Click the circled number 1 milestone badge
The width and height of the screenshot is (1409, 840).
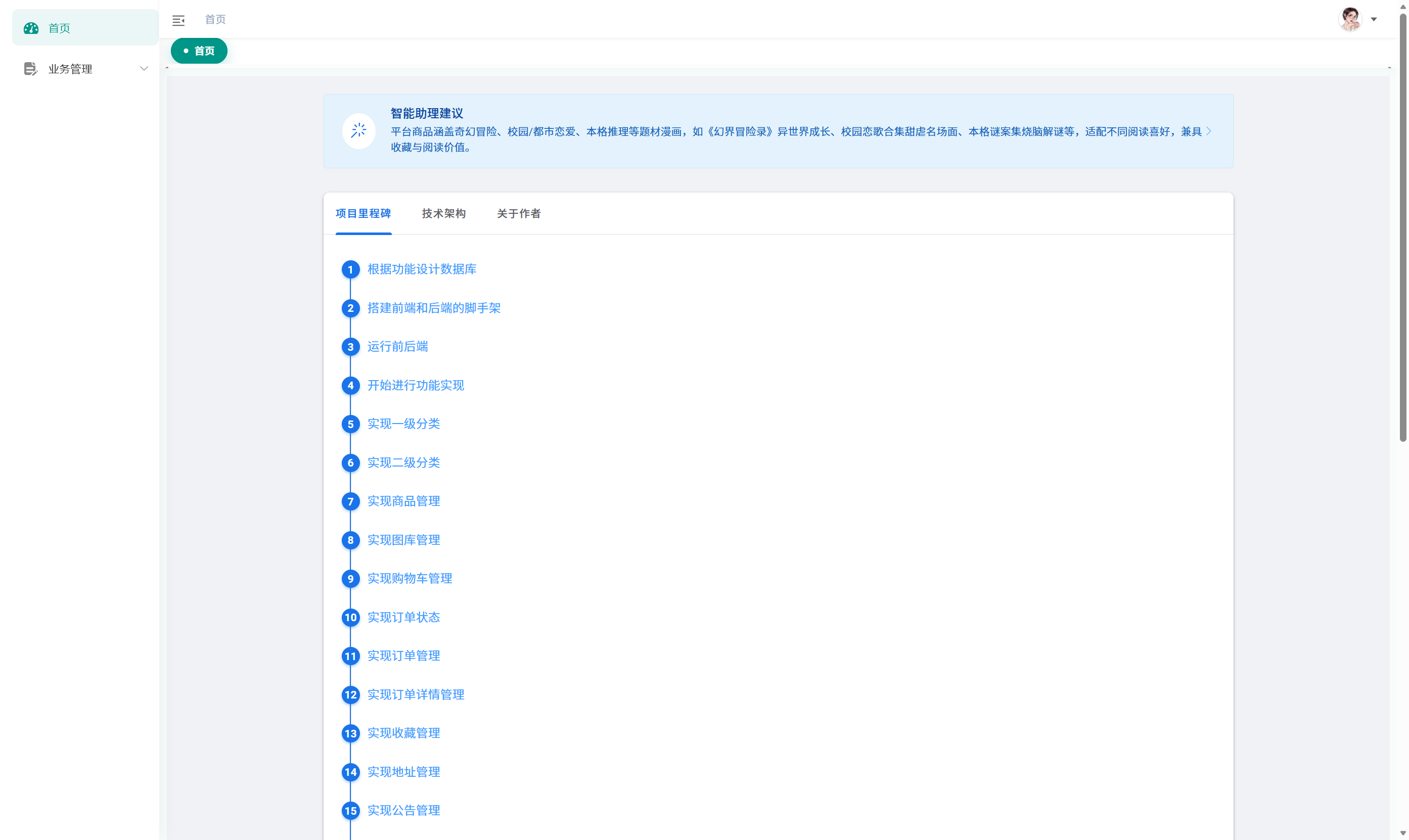coord(350,269)
